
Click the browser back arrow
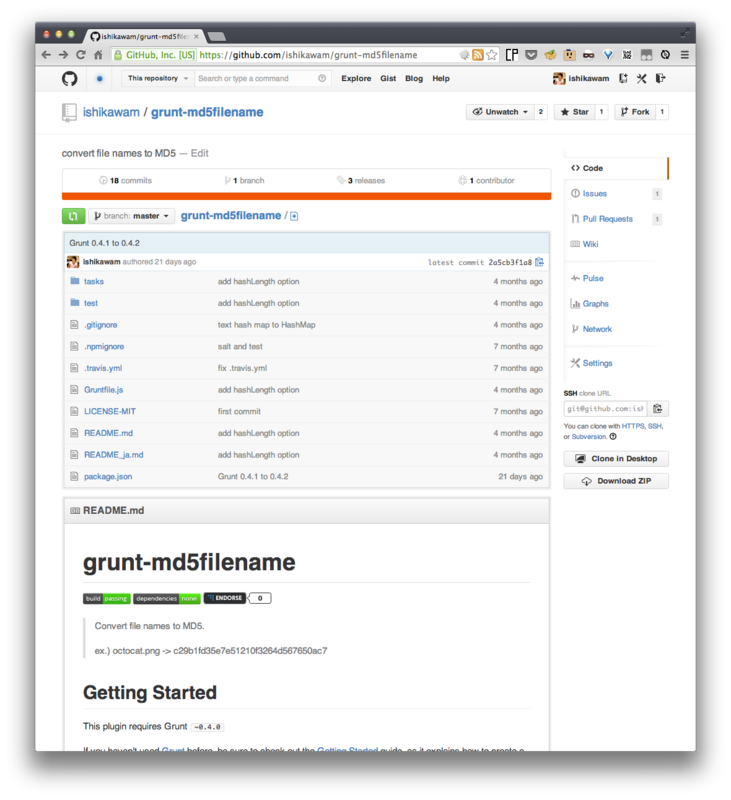[46, 55]
